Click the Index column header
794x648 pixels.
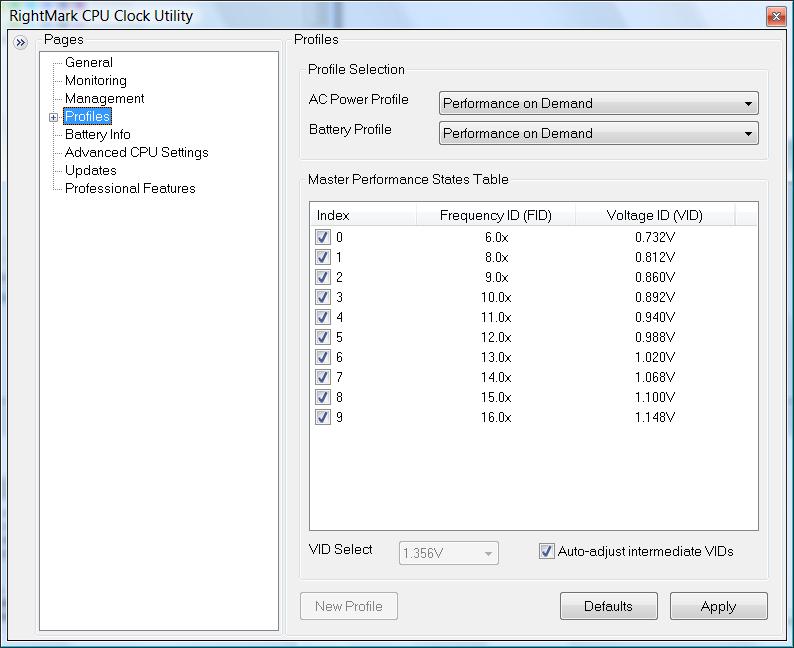pyautogui.click(x=363, y=215)
